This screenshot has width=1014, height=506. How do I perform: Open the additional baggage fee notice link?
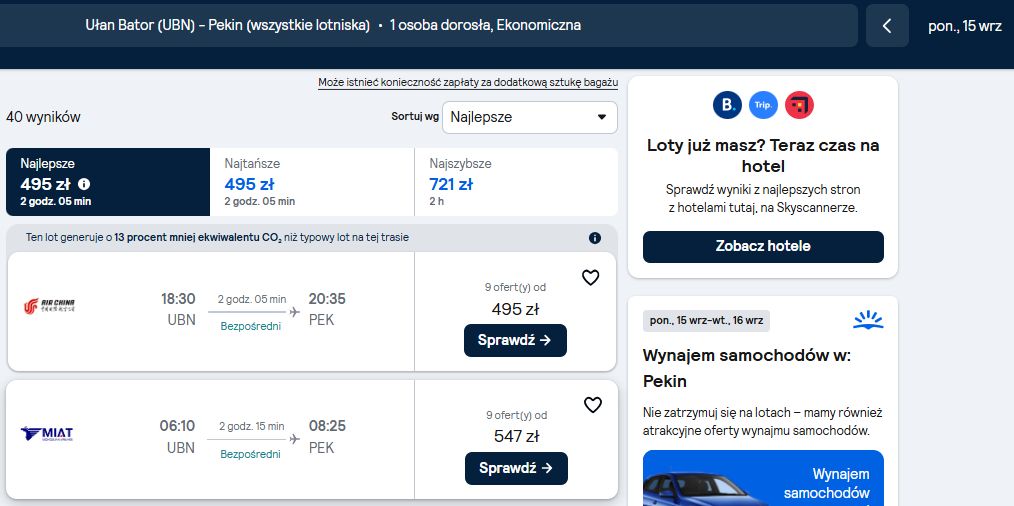click(x=468, y=83)
